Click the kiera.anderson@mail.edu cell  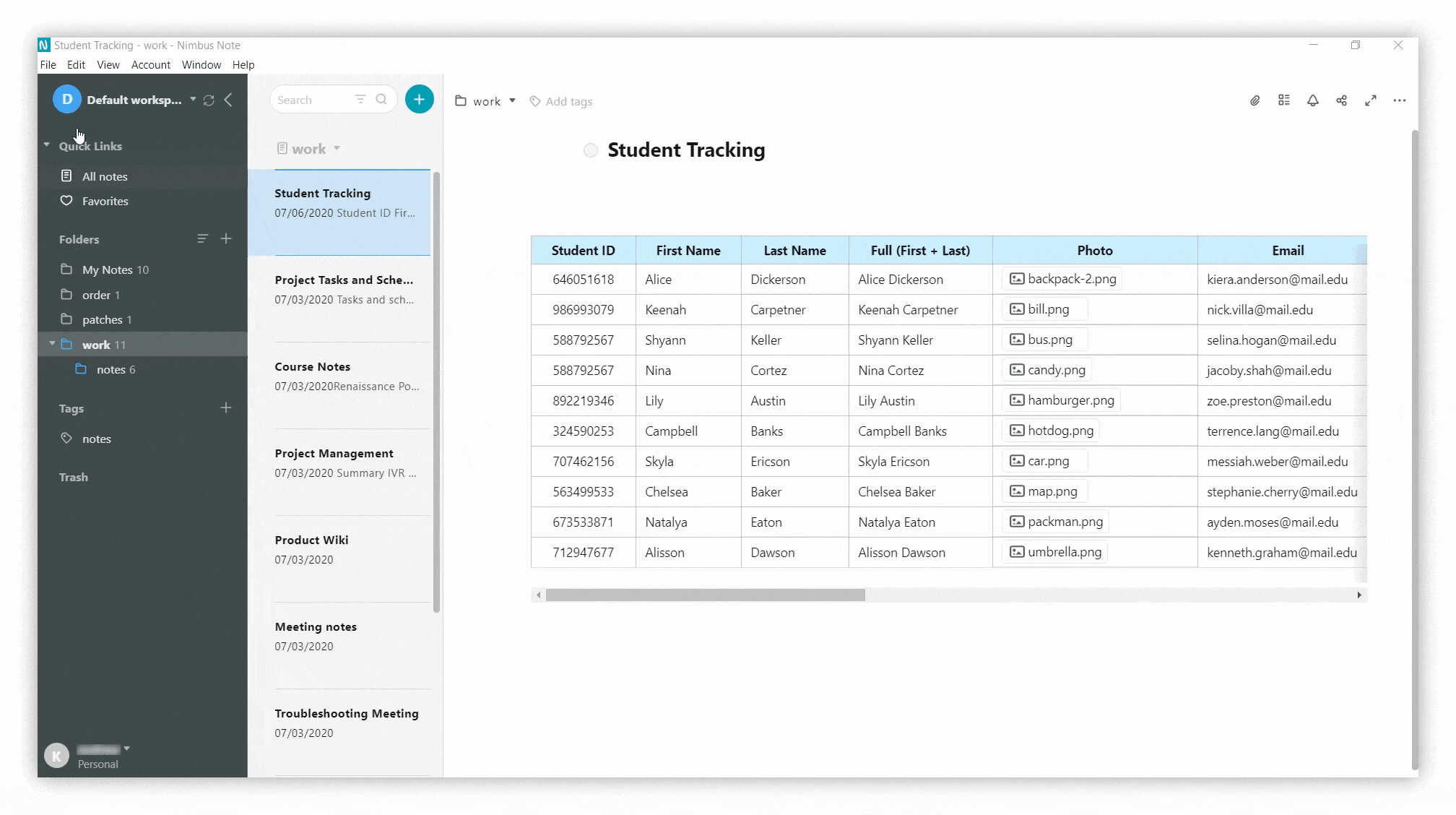pos(1282,279)
